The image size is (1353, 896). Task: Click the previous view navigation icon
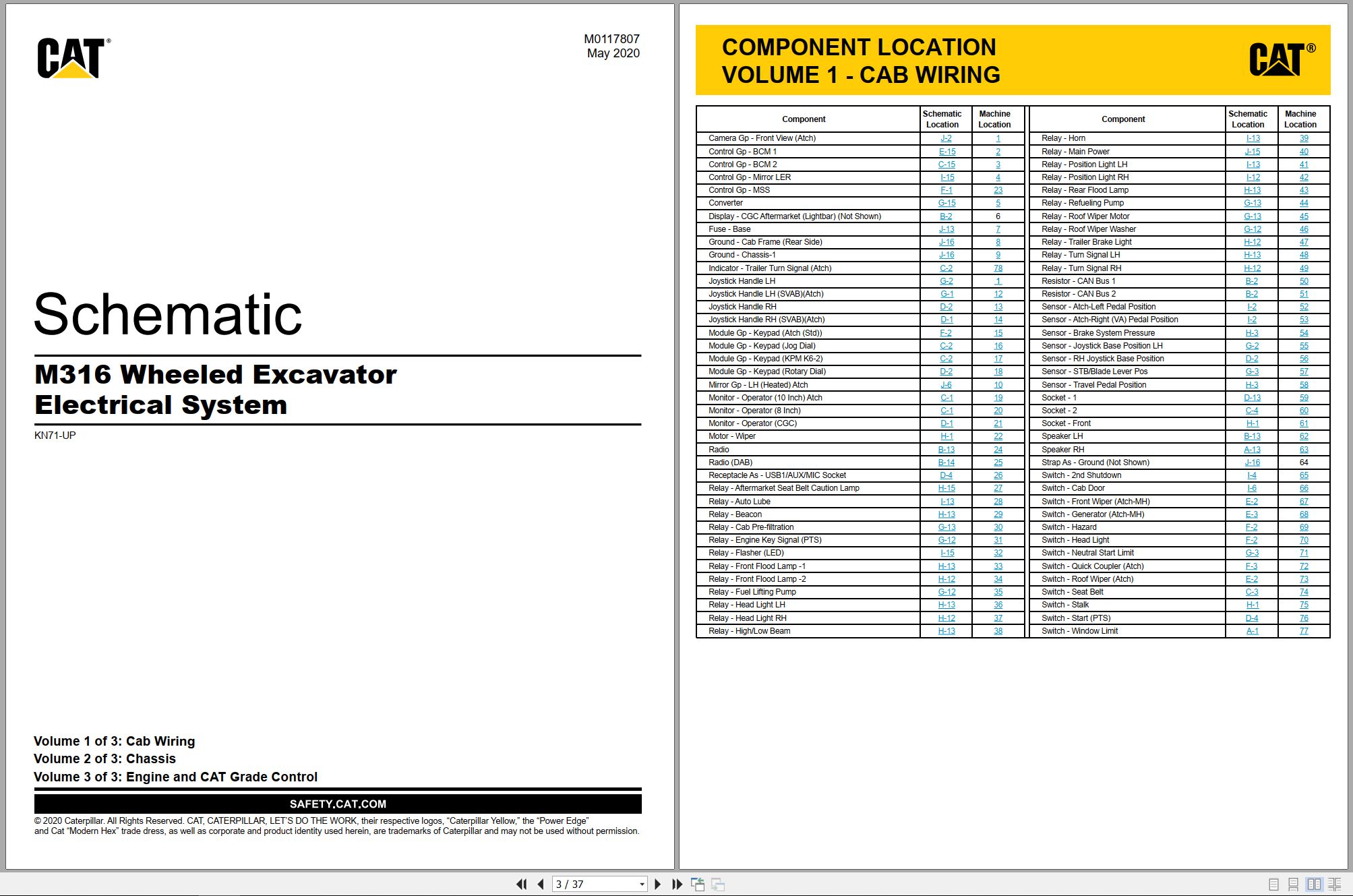click(698, 884)
